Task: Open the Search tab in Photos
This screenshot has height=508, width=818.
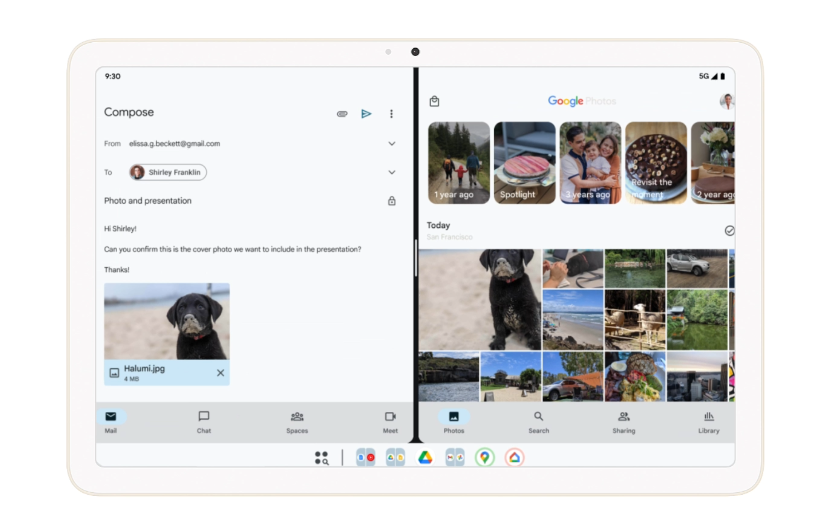Action: pyautogui.click(x=538, y=422)
